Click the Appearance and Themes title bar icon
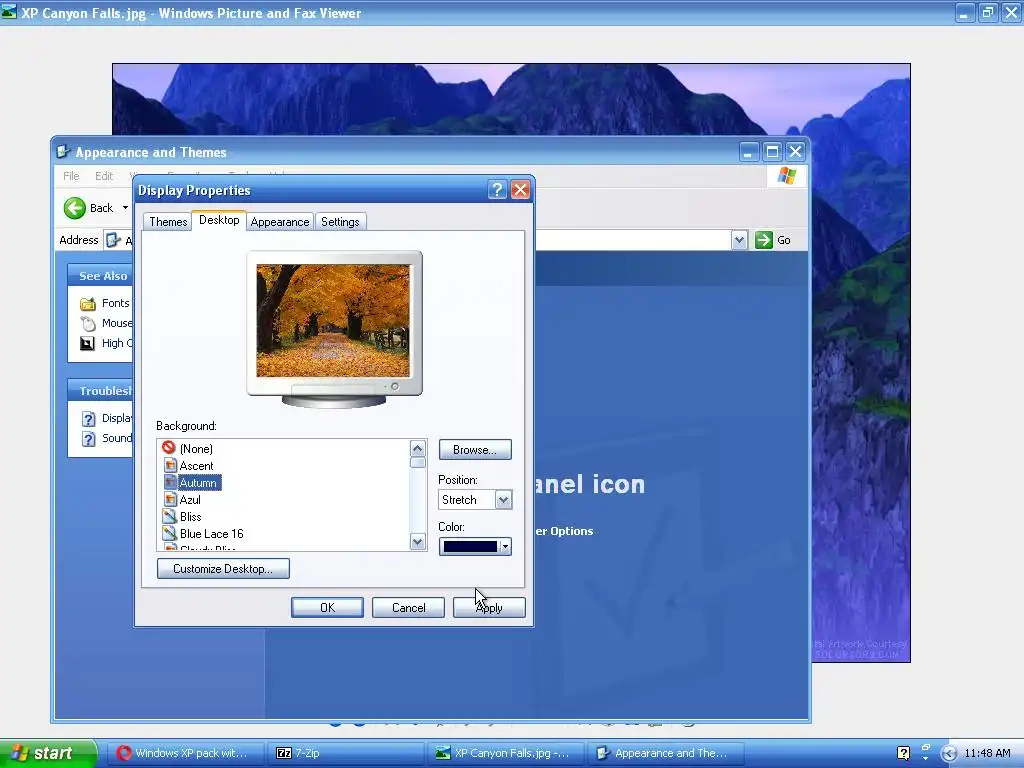The width and height of the screenshot is (1024, 768). (63, 152)
